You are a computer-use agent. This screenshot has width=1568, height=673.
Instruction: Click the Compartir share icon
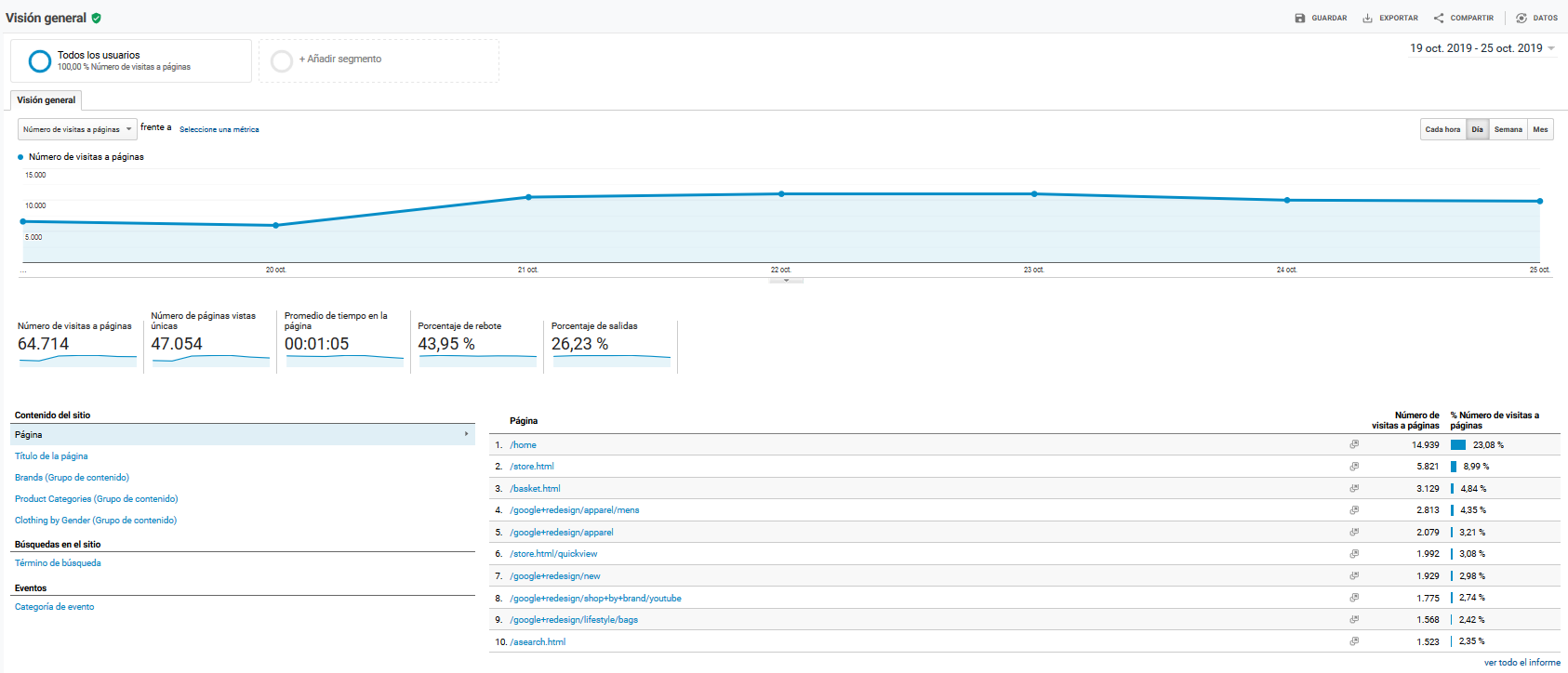click(1439, 18)
